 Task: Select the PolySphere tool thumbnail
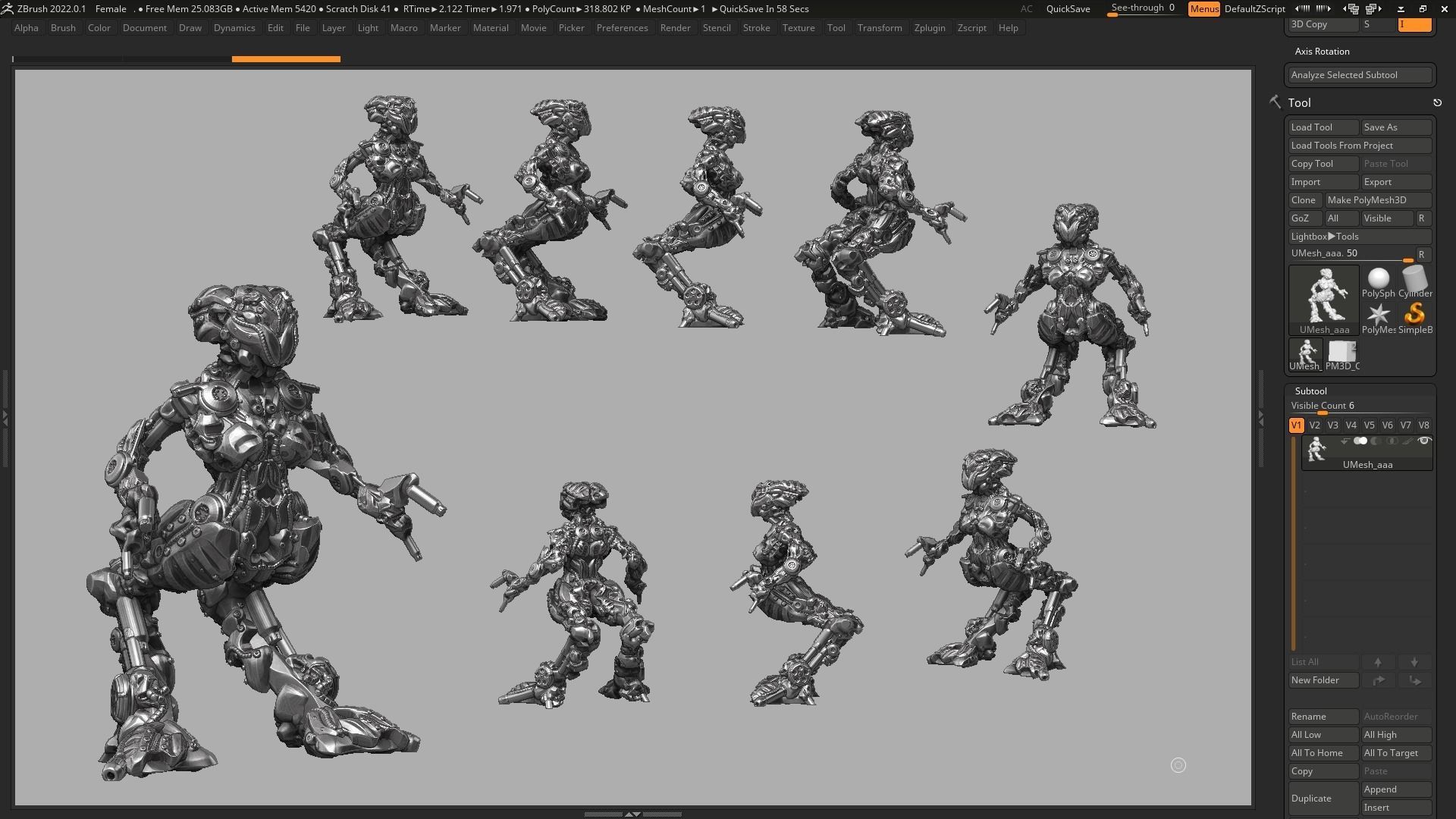[1378, 282]
